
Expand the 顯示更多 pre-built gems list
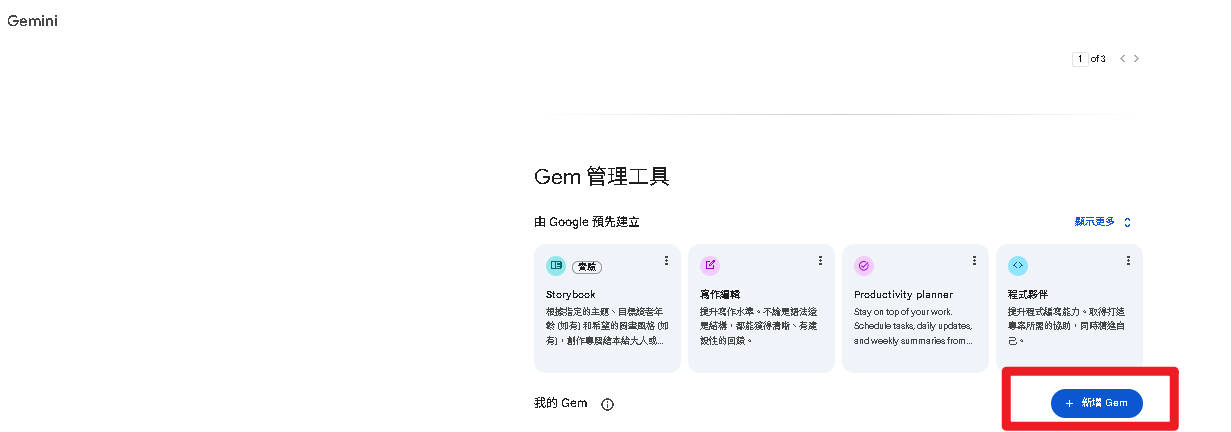point(1103,222)
